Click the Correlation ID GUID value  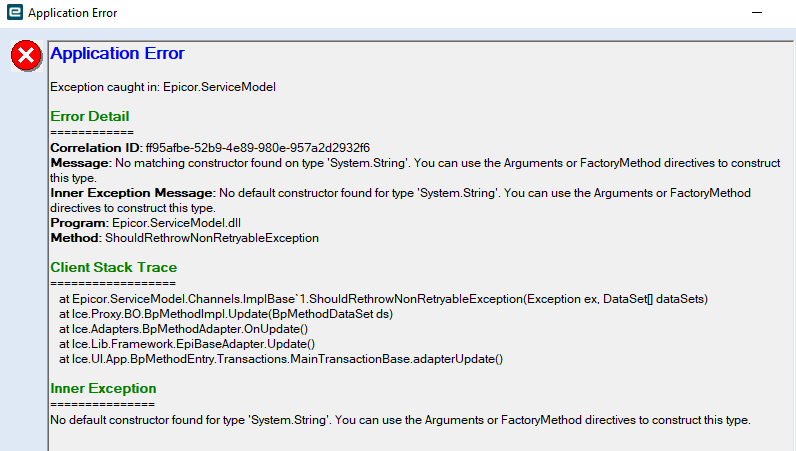coord(258,148)
